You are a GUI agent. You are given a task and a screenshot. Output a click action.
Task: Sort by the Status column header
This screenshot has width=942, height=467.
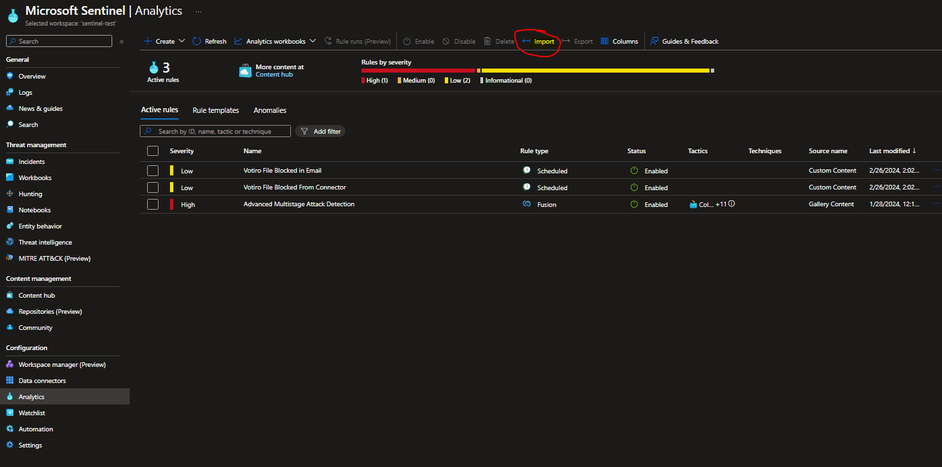click(x=637, y=151)
